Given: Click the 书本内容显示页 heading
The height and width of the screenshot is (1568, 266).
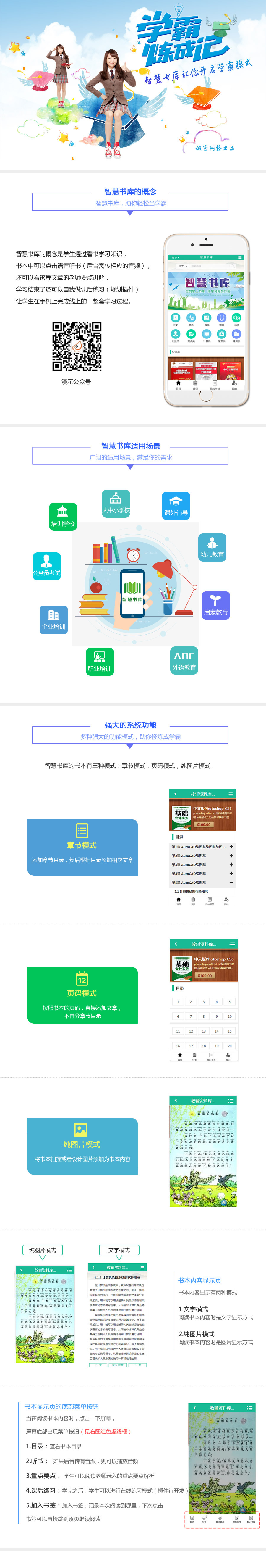Looking at the screenshot, I should (200, 1280).
